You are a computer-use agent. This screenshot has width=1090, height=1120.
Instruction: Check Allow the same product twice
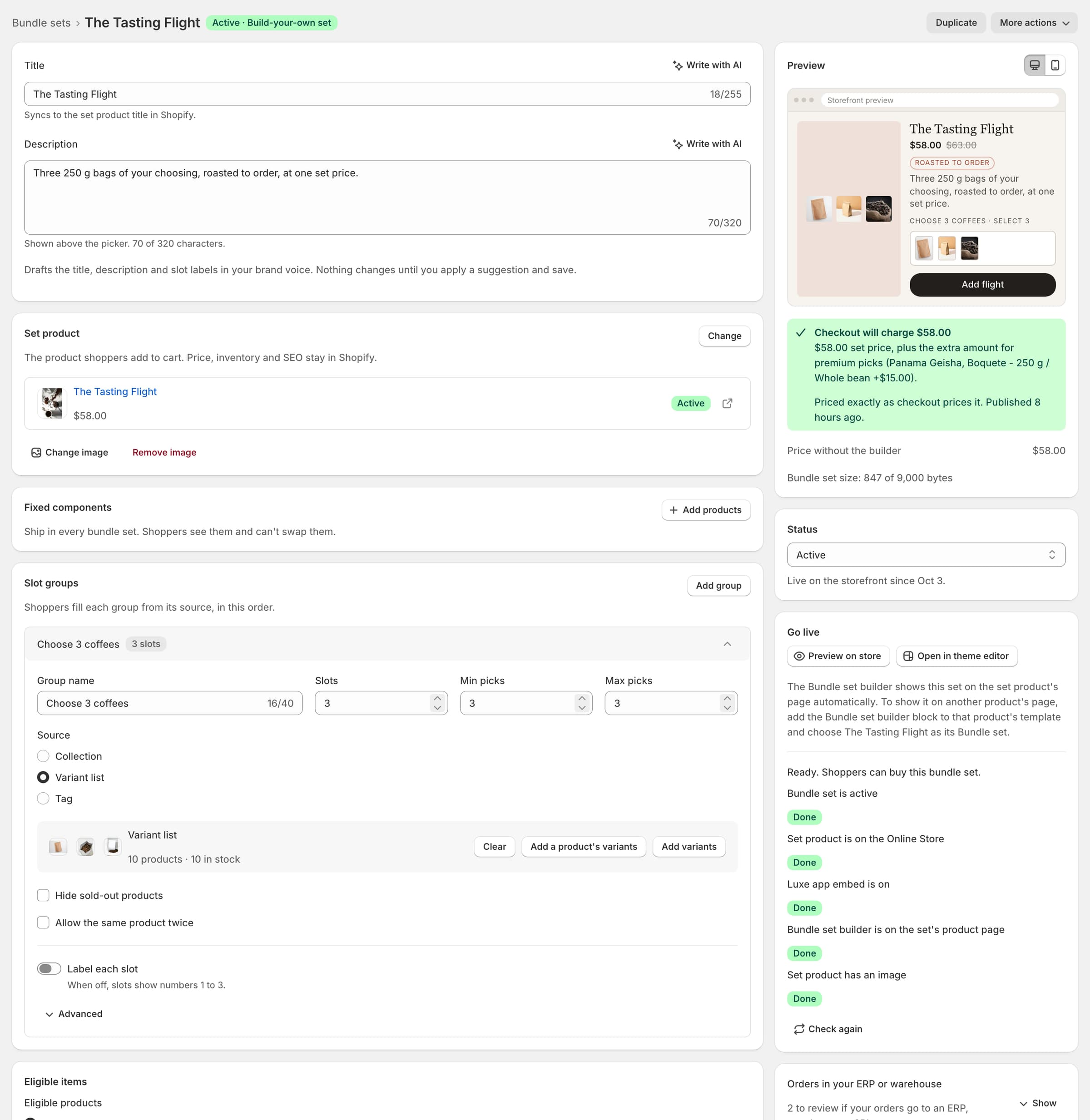(43, 922)
